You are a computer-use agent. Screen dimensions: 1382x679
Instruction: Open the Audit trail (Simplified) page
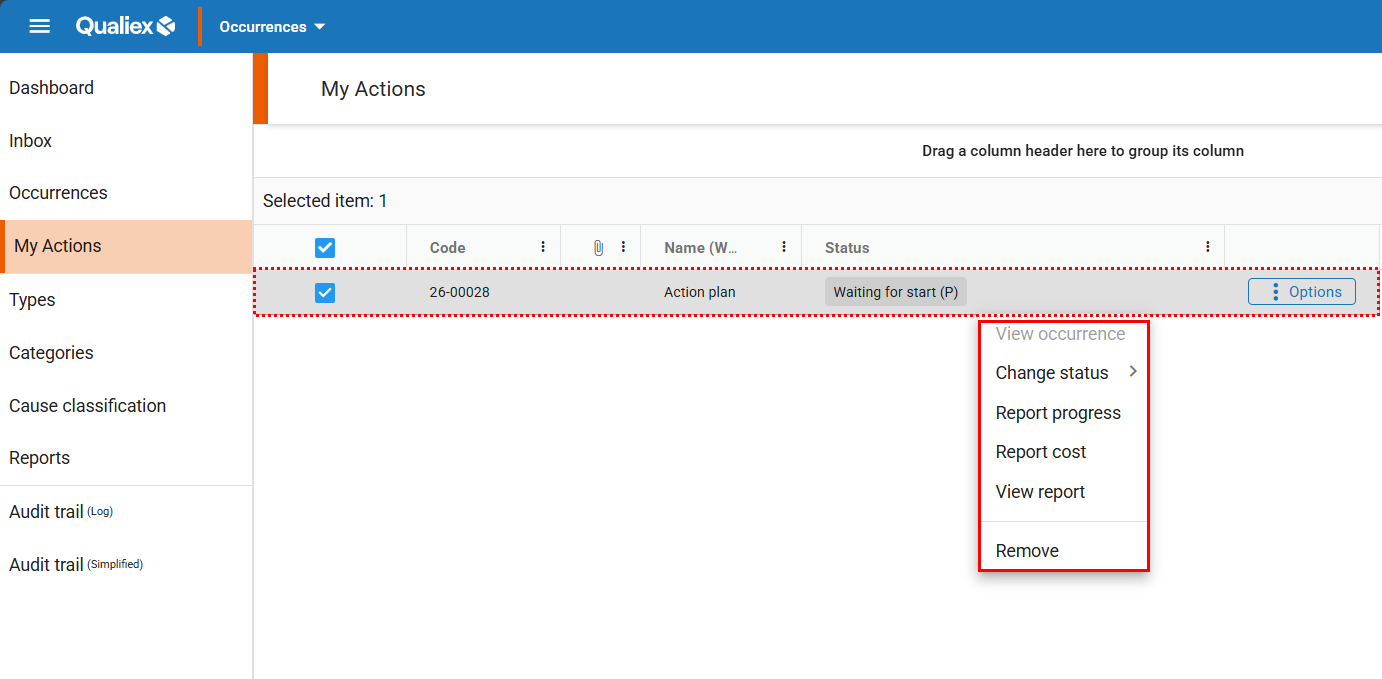[x=76, y=565]
